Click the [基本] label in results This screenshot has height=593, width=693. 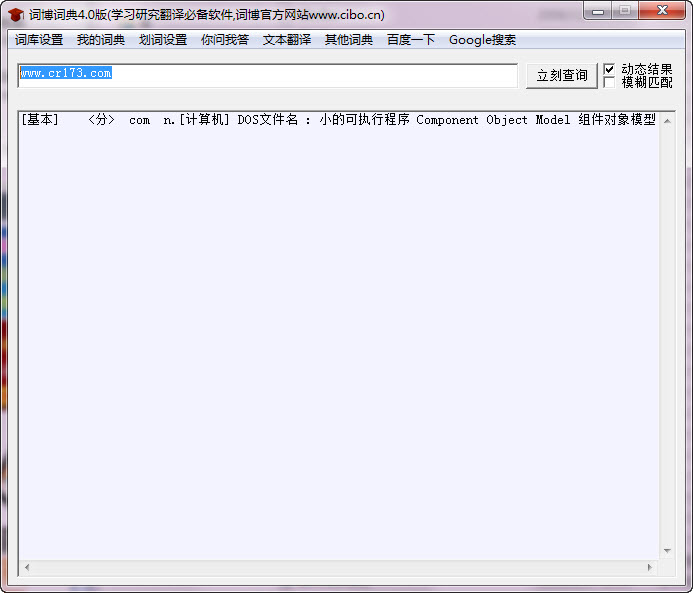pyautogui.click(x=40, y=119)
